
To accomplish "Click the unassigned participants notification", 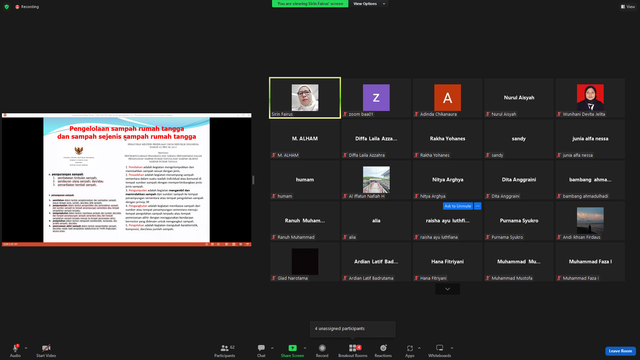I will (x=353, y=329).
